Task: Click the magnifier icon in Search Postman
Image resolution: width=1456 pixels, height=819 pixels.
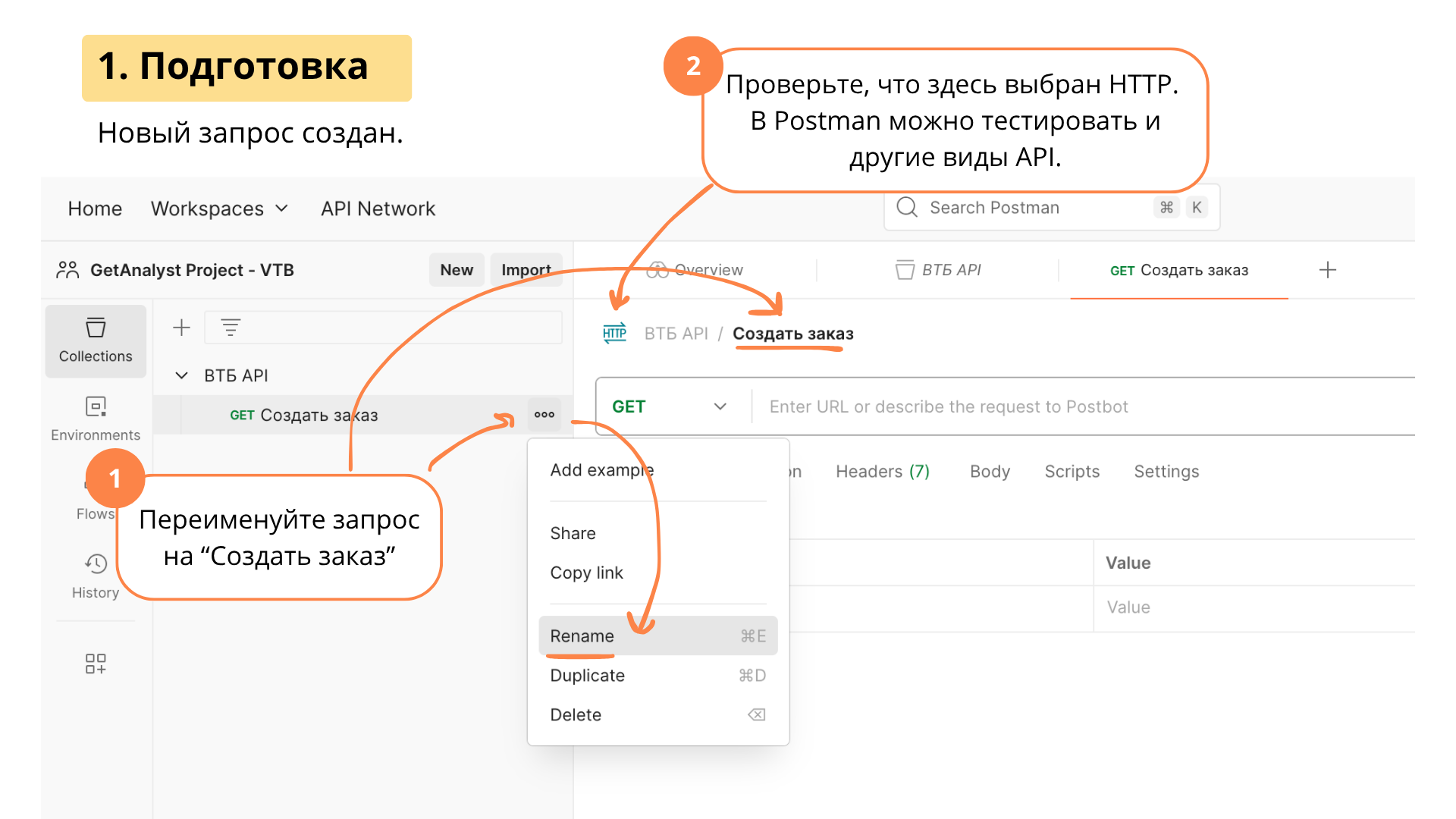Action: (907, 207)
